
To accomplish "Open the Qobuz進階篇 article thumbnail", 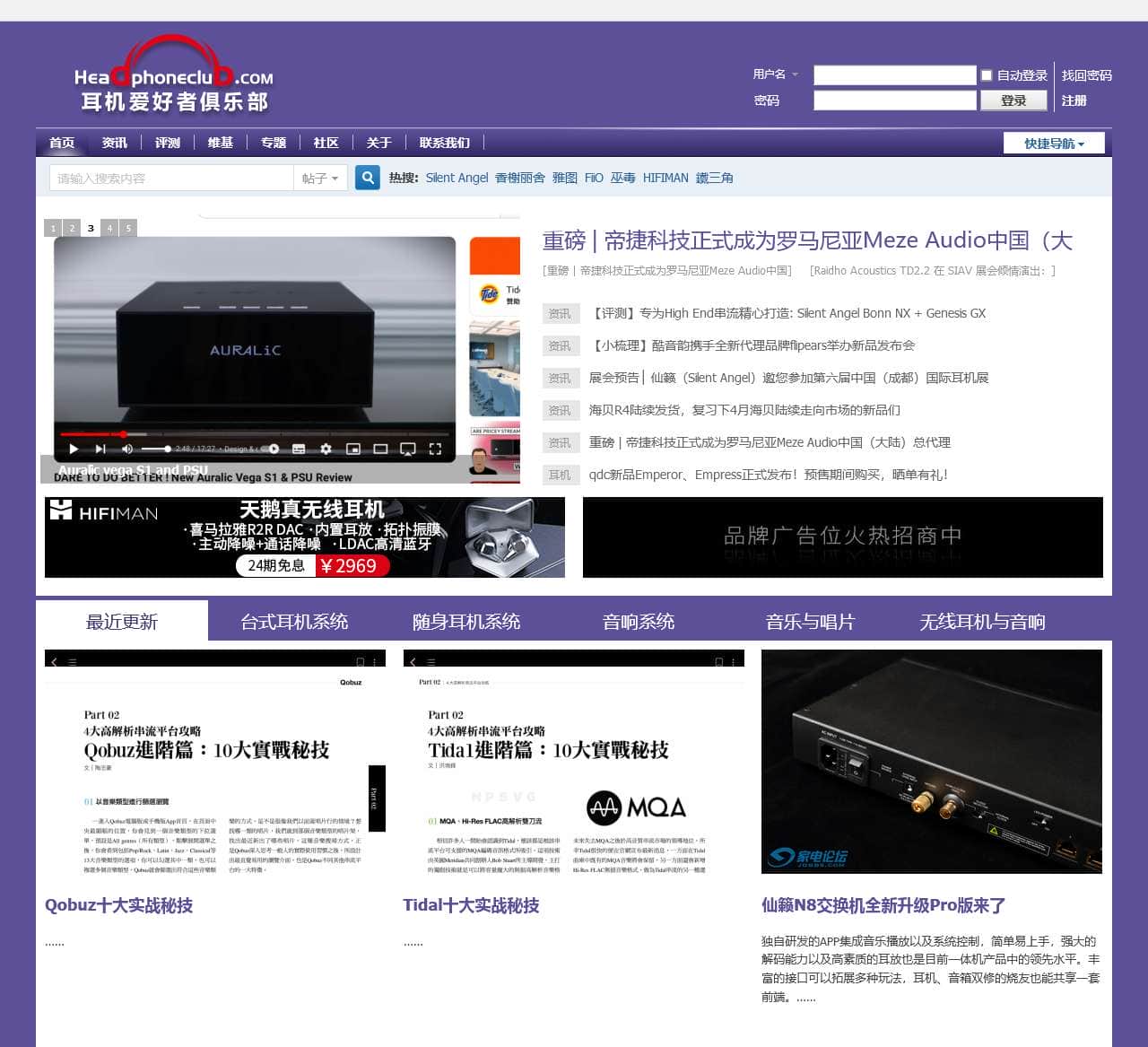I will [215, 762].
